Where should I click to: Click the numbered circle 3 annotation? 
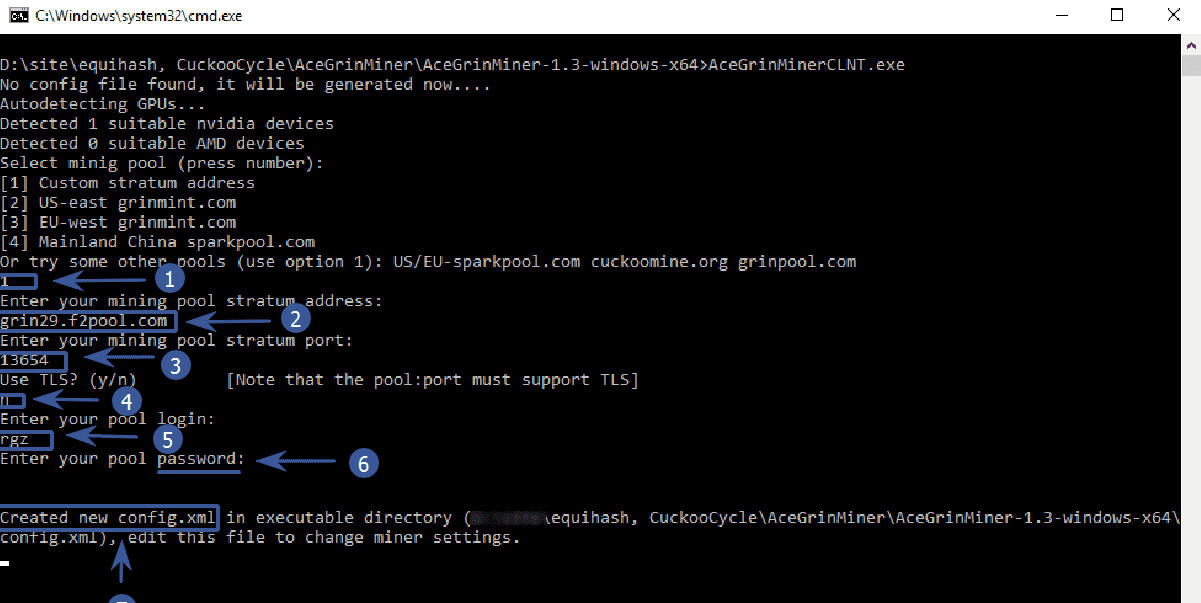coord(175,365)
